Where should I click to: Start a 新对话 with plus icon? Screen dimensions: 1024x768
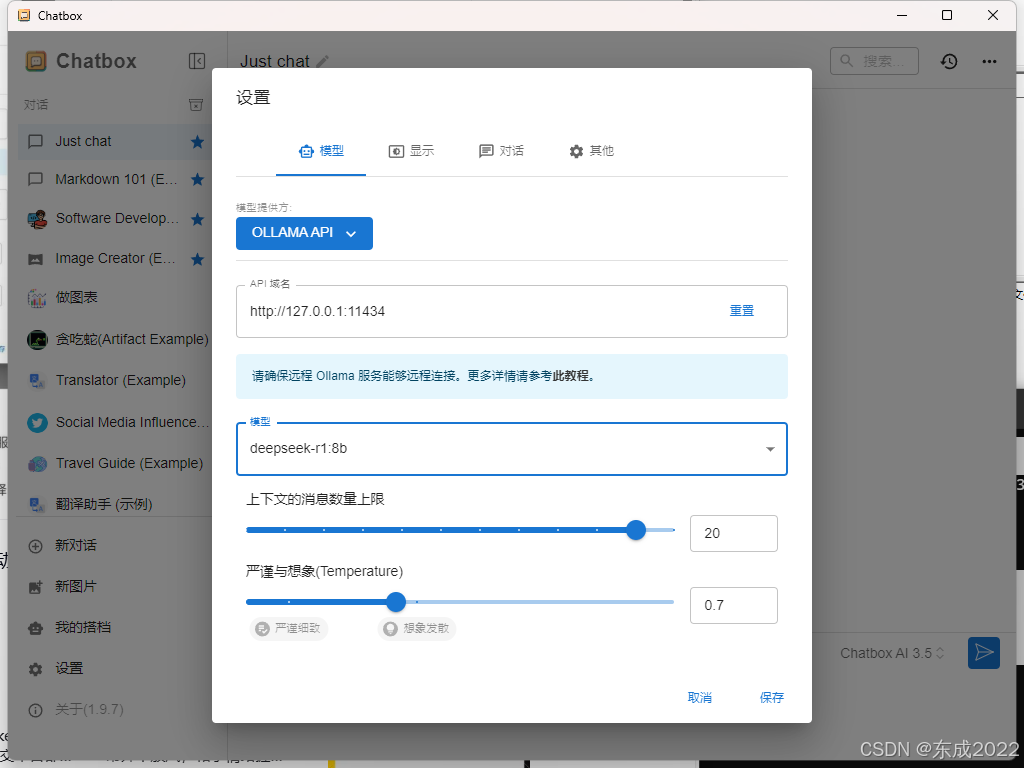pos(36,546)
